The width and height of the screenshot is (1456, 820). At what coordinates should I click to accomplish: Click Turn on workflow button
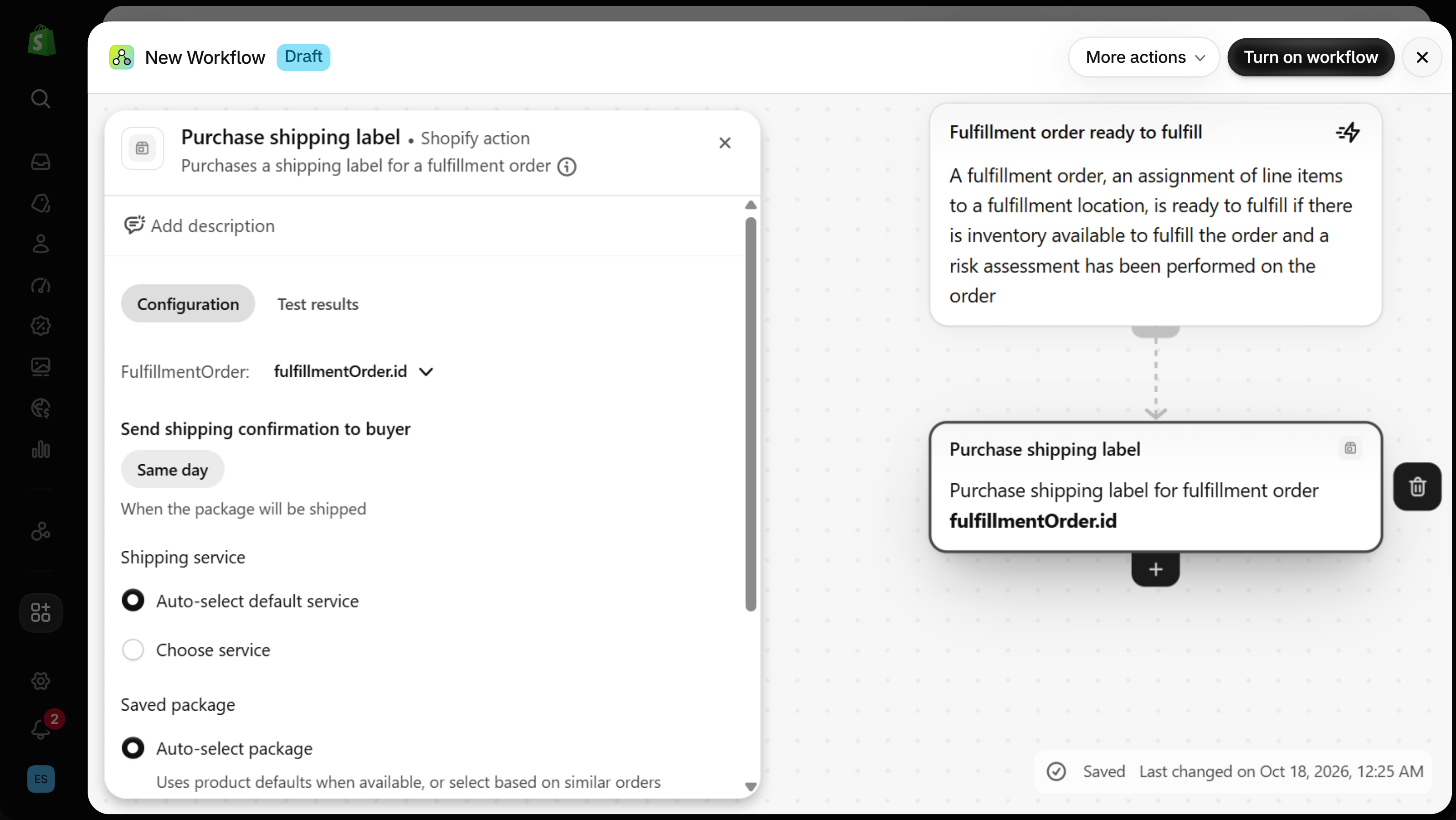tap(1311, 57)
